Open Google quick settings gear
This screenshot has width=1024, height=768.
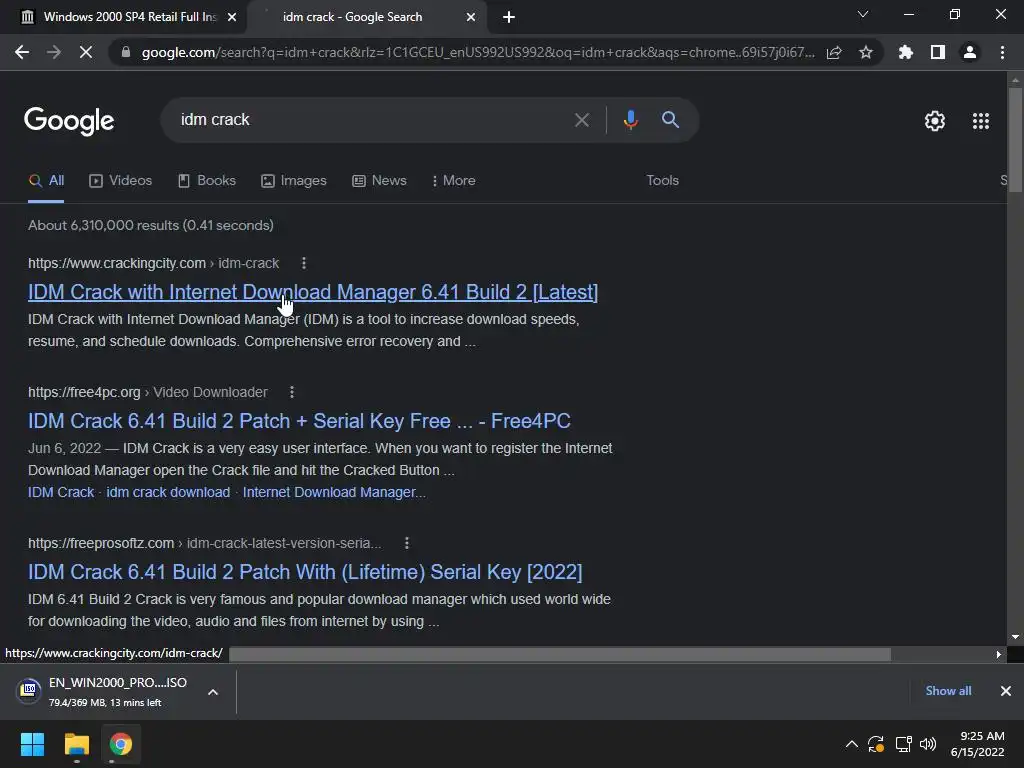coord(935,121)
